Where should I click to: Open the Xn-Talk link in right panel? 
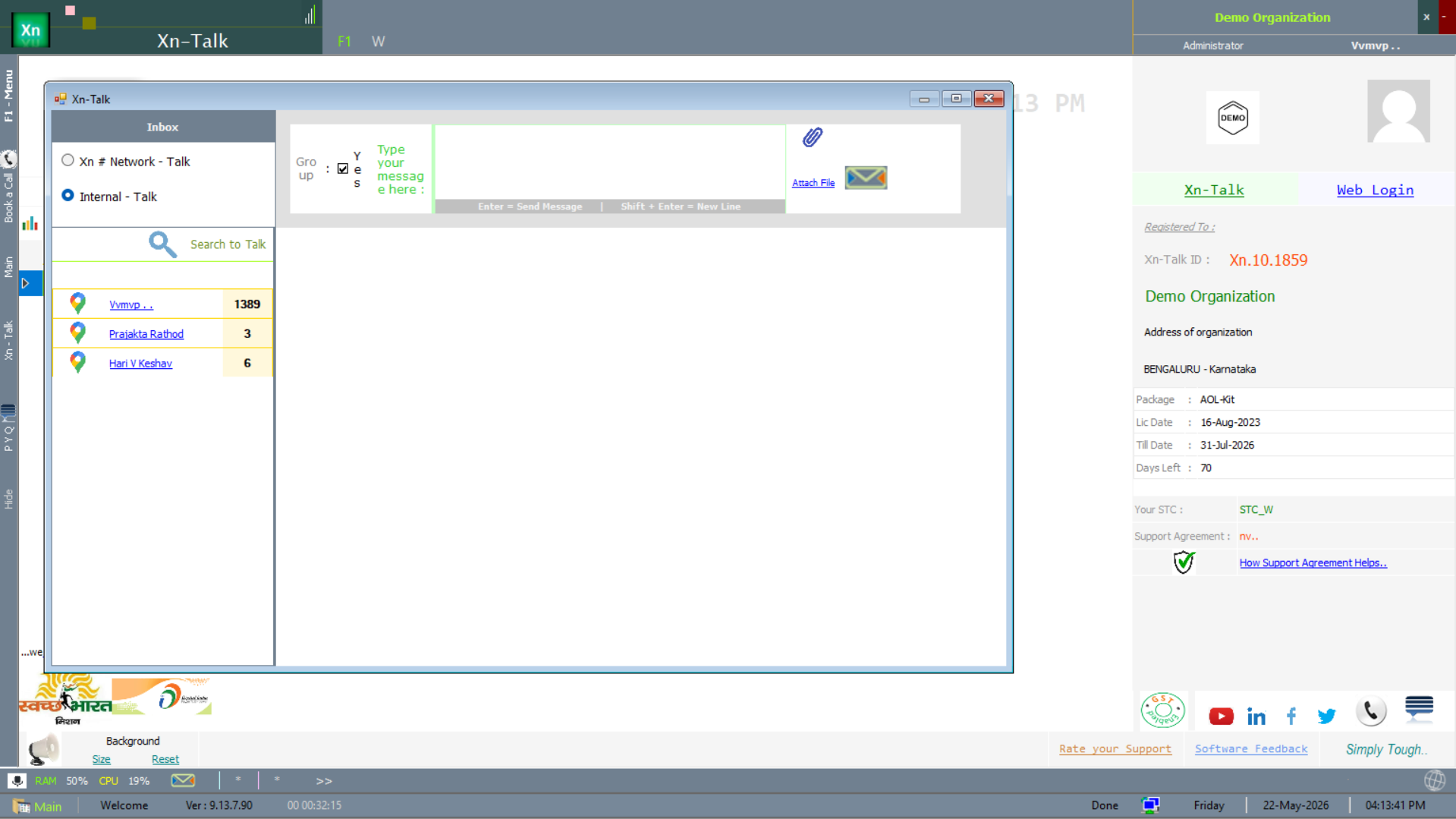tap(1214, 190)
